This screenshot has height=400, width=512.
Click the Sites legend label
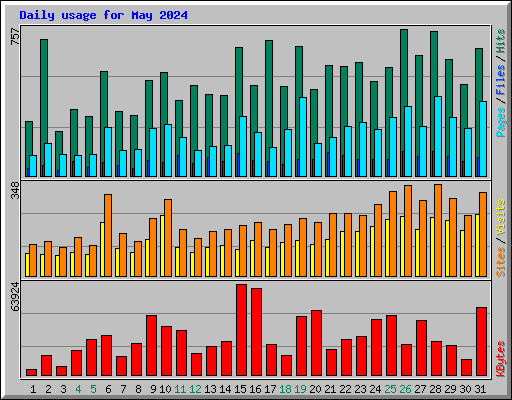tap(501, 262)
